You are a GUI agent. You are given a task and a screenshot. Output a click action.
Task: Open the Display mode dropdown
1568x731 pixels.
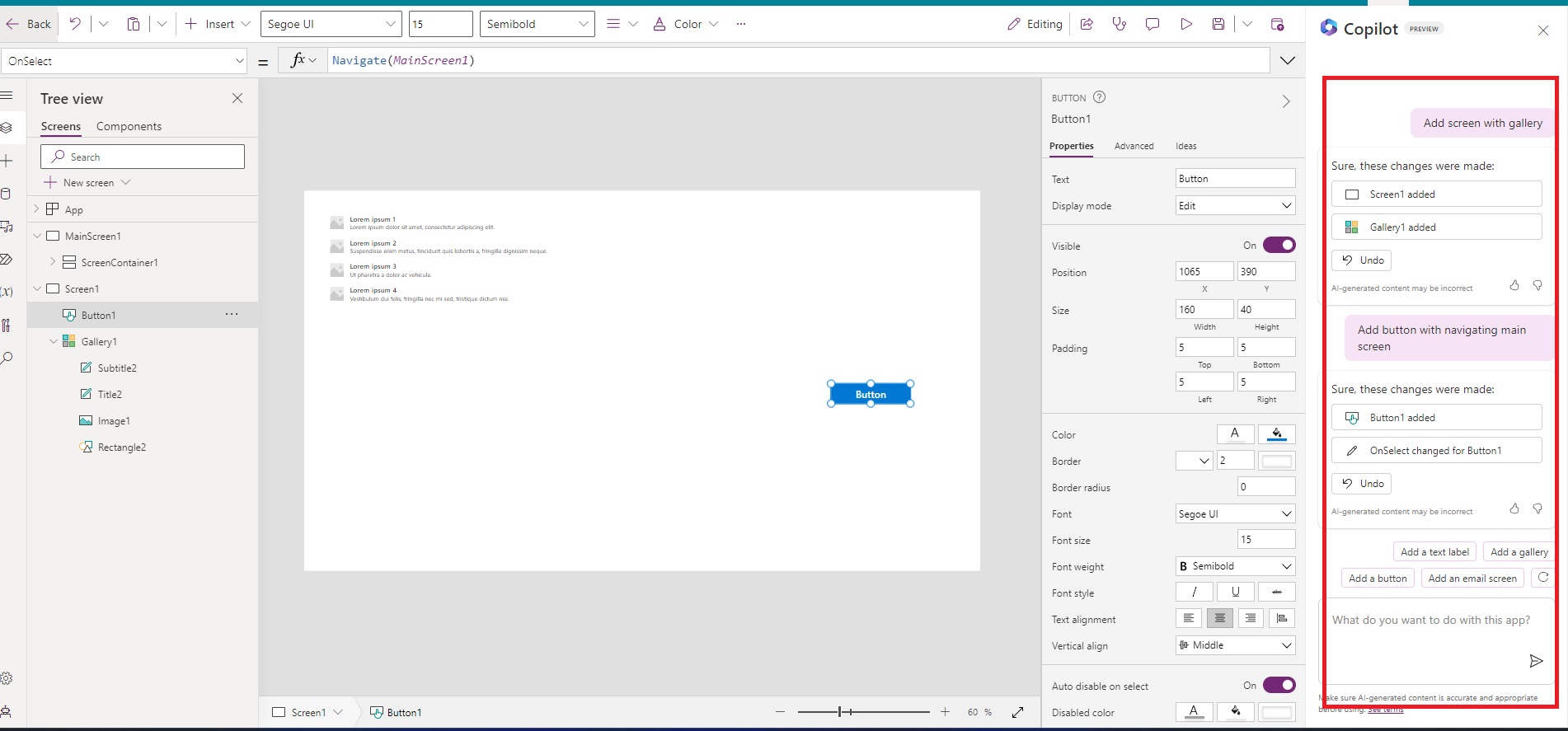1235,206
